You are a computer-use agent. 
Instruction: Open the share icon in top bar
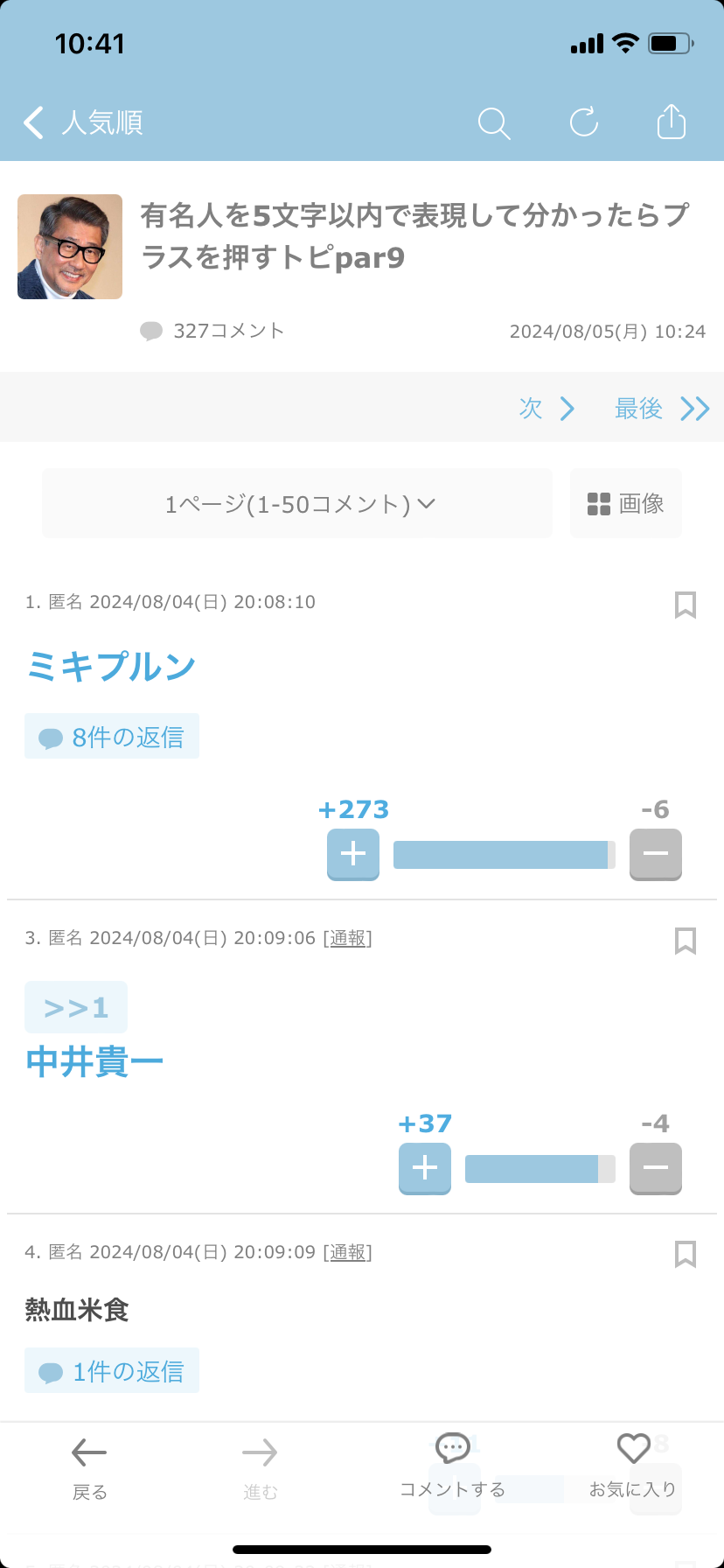point(672,122)
